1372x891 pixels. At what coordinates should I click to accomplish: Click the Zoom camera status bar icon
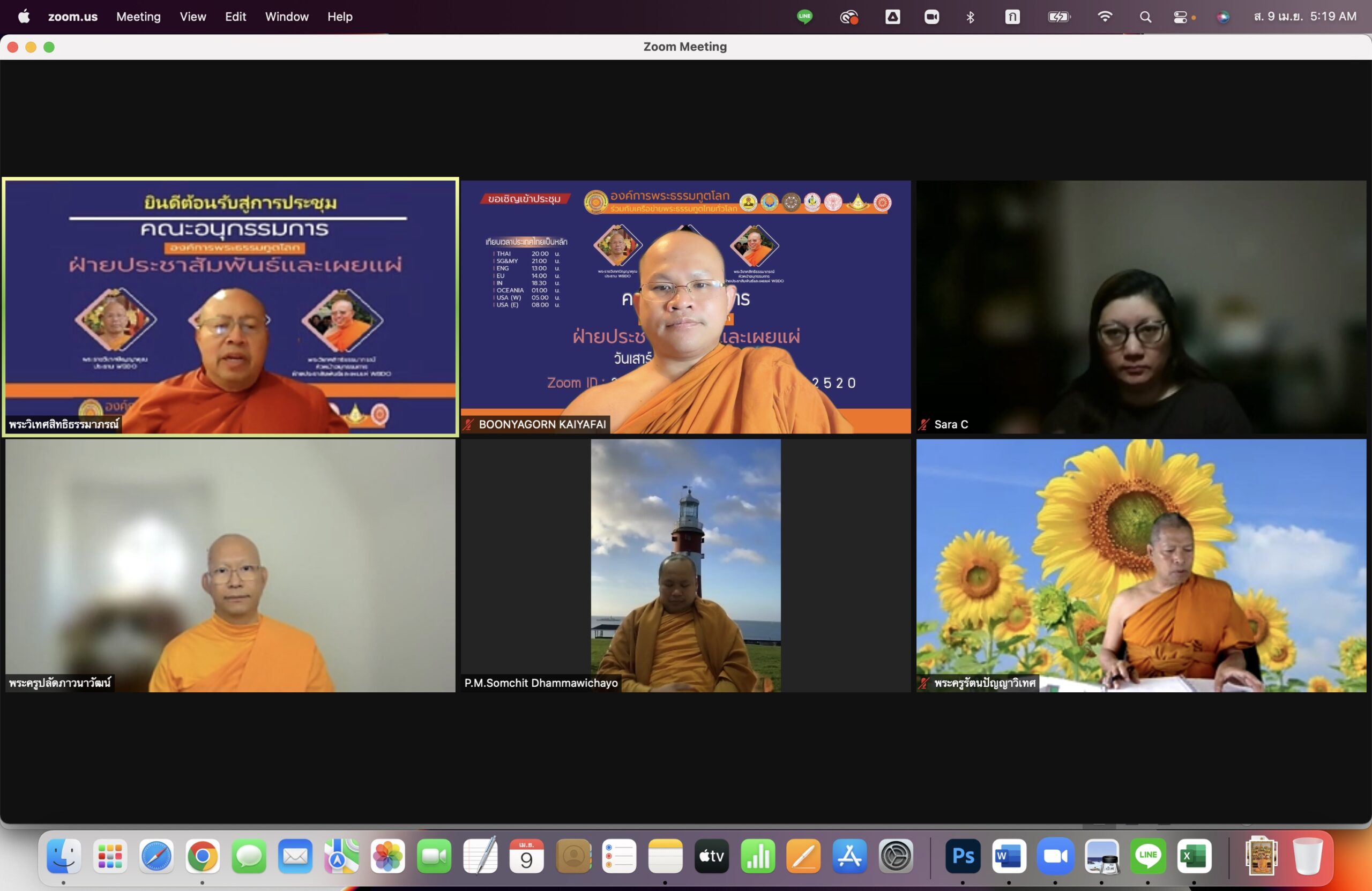click(931, 17)
